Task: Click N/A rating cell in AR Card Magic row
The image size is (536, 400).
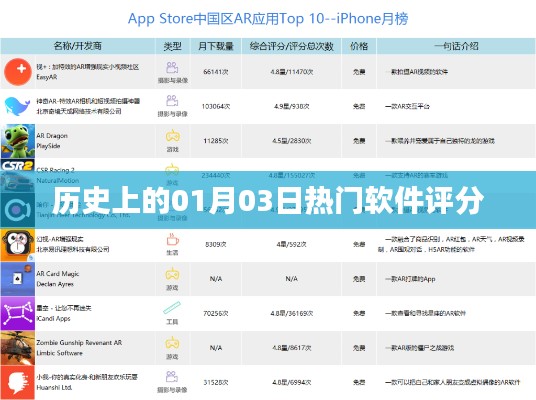Action: point(292,279)
